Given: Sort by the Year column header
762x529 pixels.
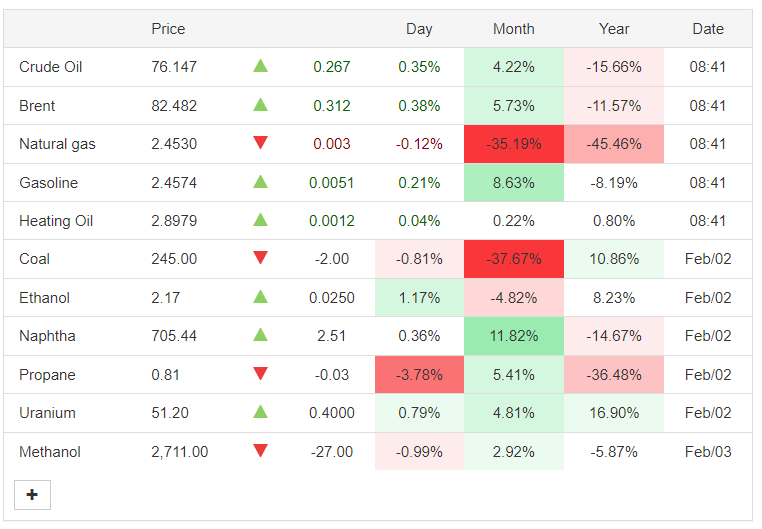Looking at the screenshot, I should (x=614, y=29).
